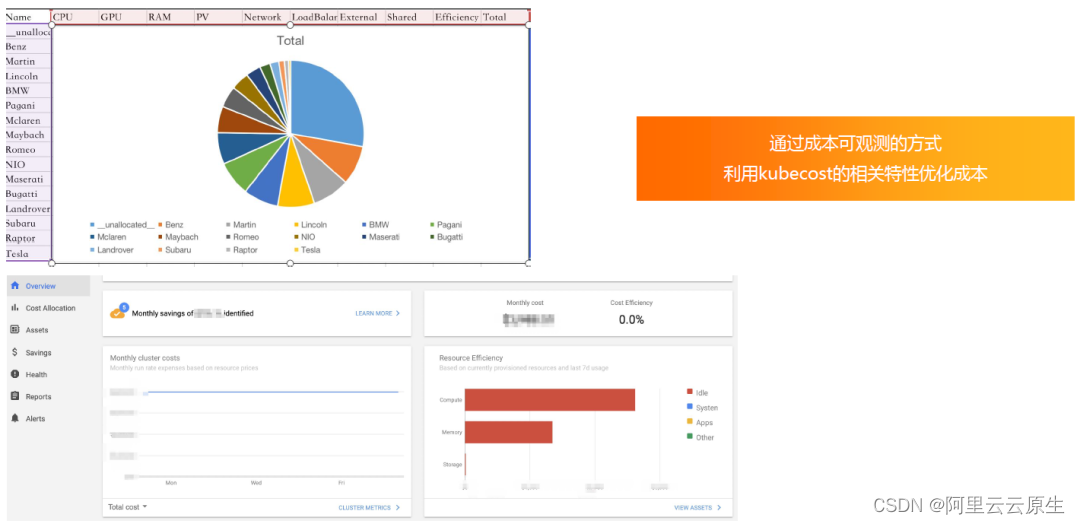
Task: Click the RAM column header
Action: click(x=170, y=17)
